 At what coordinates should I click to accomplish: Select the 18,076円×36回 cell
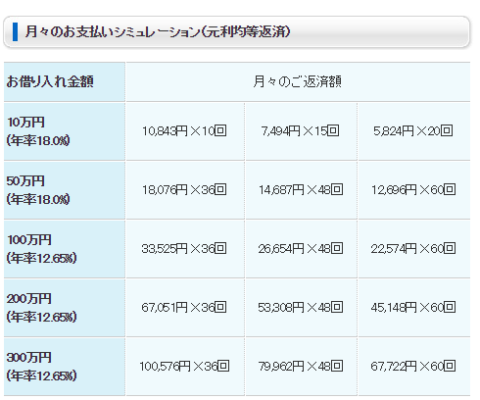tap(185, 190)
